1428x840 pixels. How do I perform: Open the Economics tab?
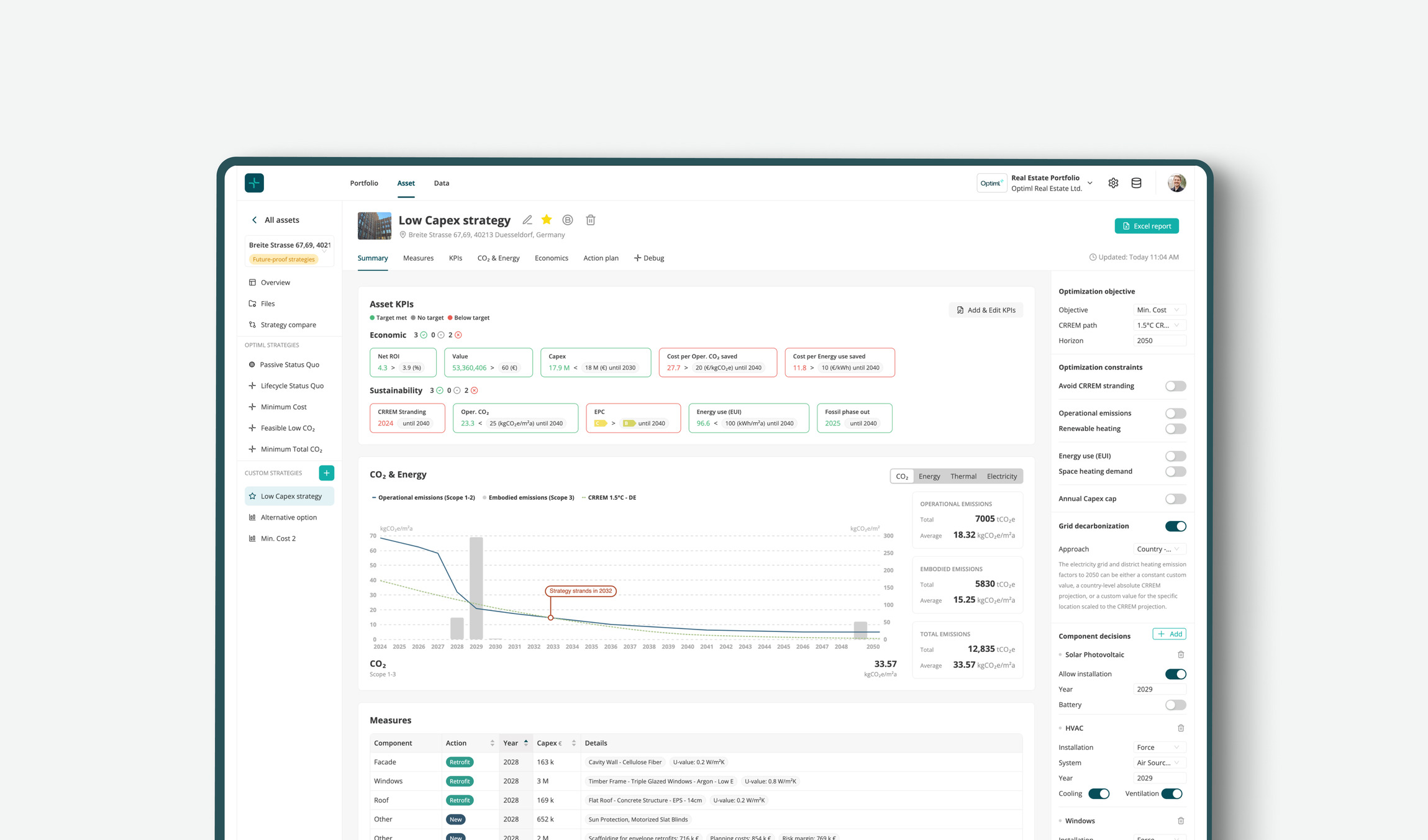pos(552,258)
